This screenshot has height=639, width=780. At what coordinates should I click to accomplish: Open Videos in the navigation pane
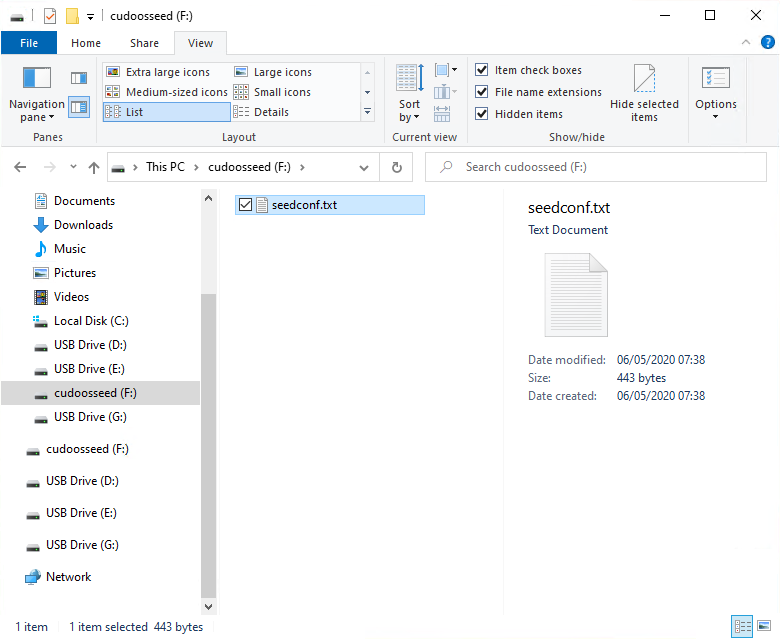tap(71, 297)
